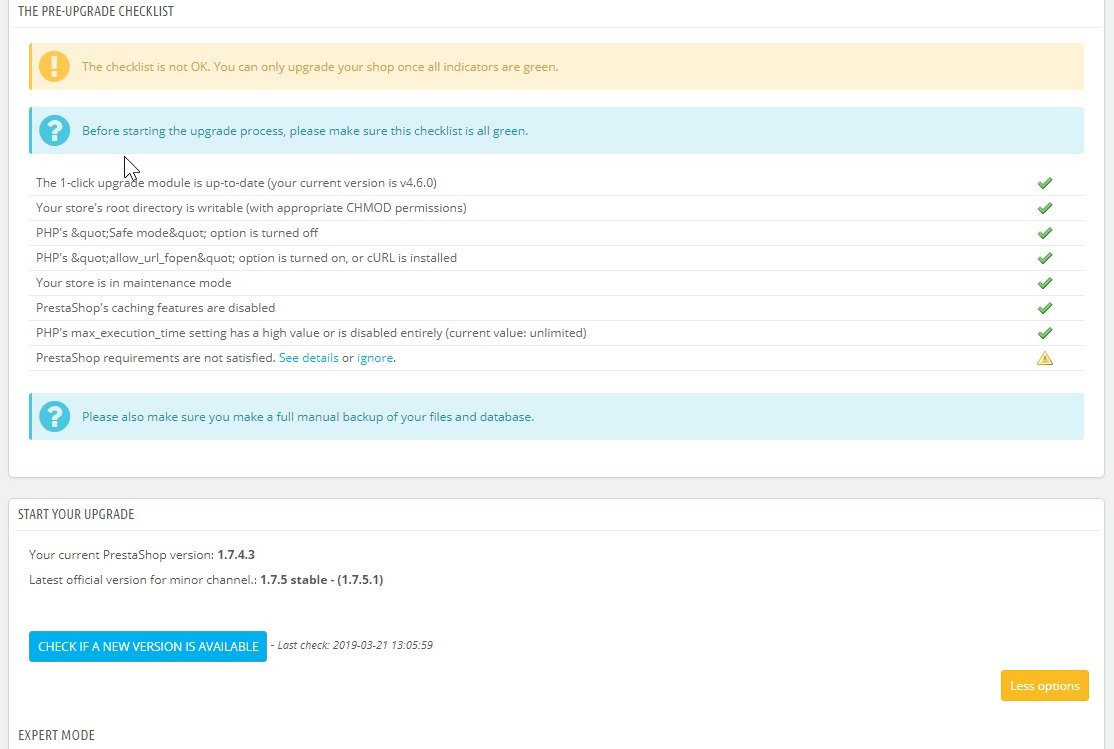1114x749 pixels.
Task: Click 'PrestaShop requirements are not satisfied' text
Action: tap(156, 357)
